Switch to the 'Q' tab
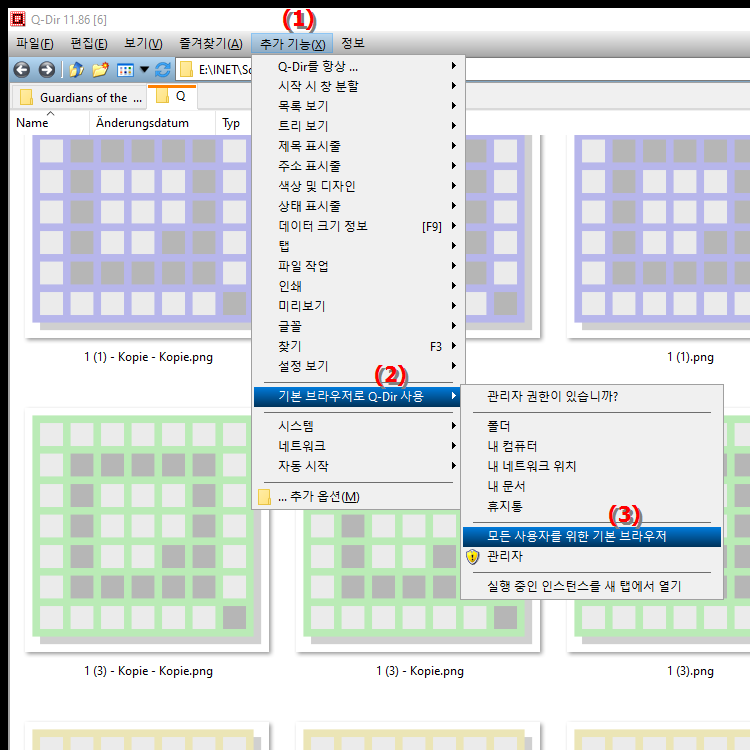Image resolution: width=750 pixels, height=750 pixels. coord(172,97)
